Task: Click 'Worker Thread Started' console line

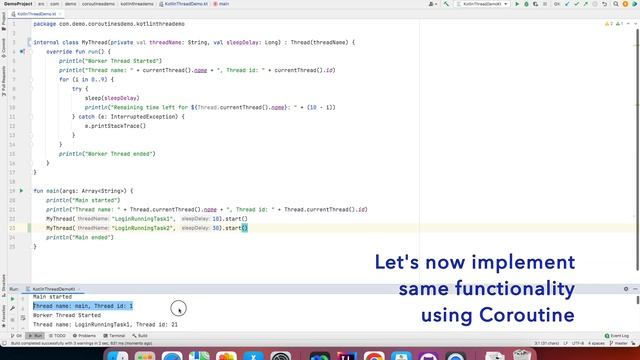Action: [x=67, y=316]
